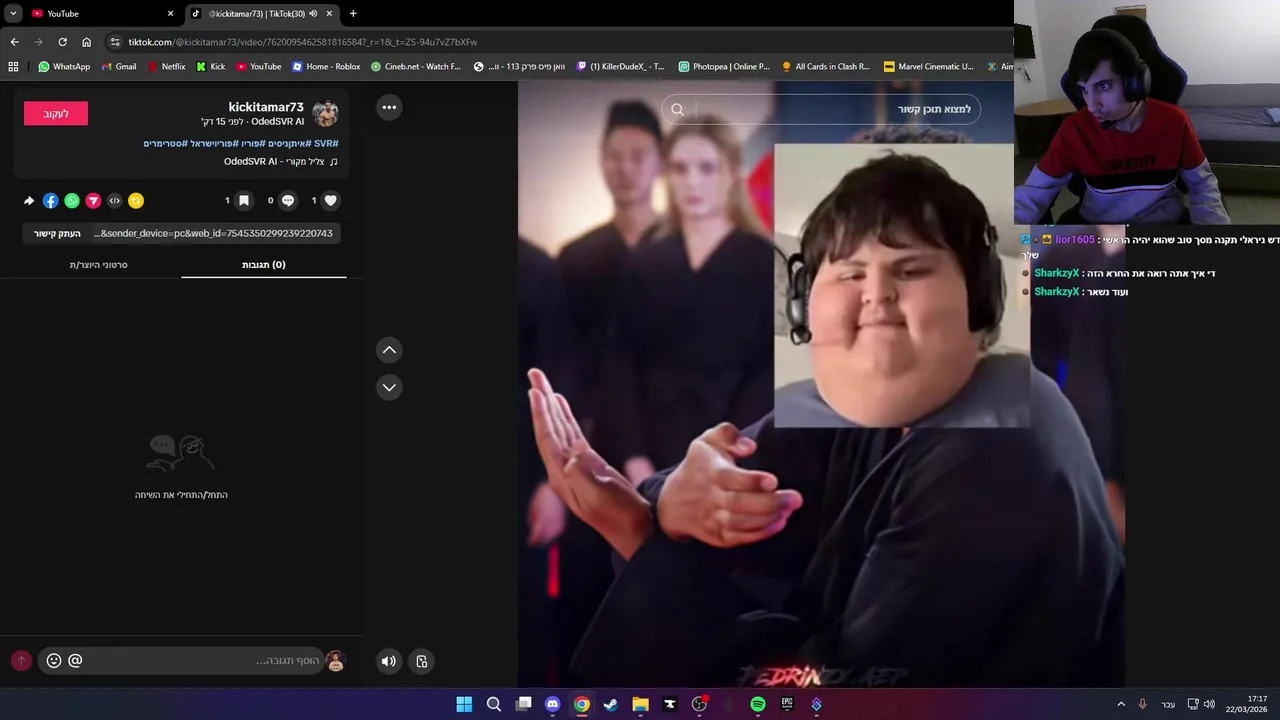Insert an emoji in comment box
The image size is (1280, 720).
(54, 660)
